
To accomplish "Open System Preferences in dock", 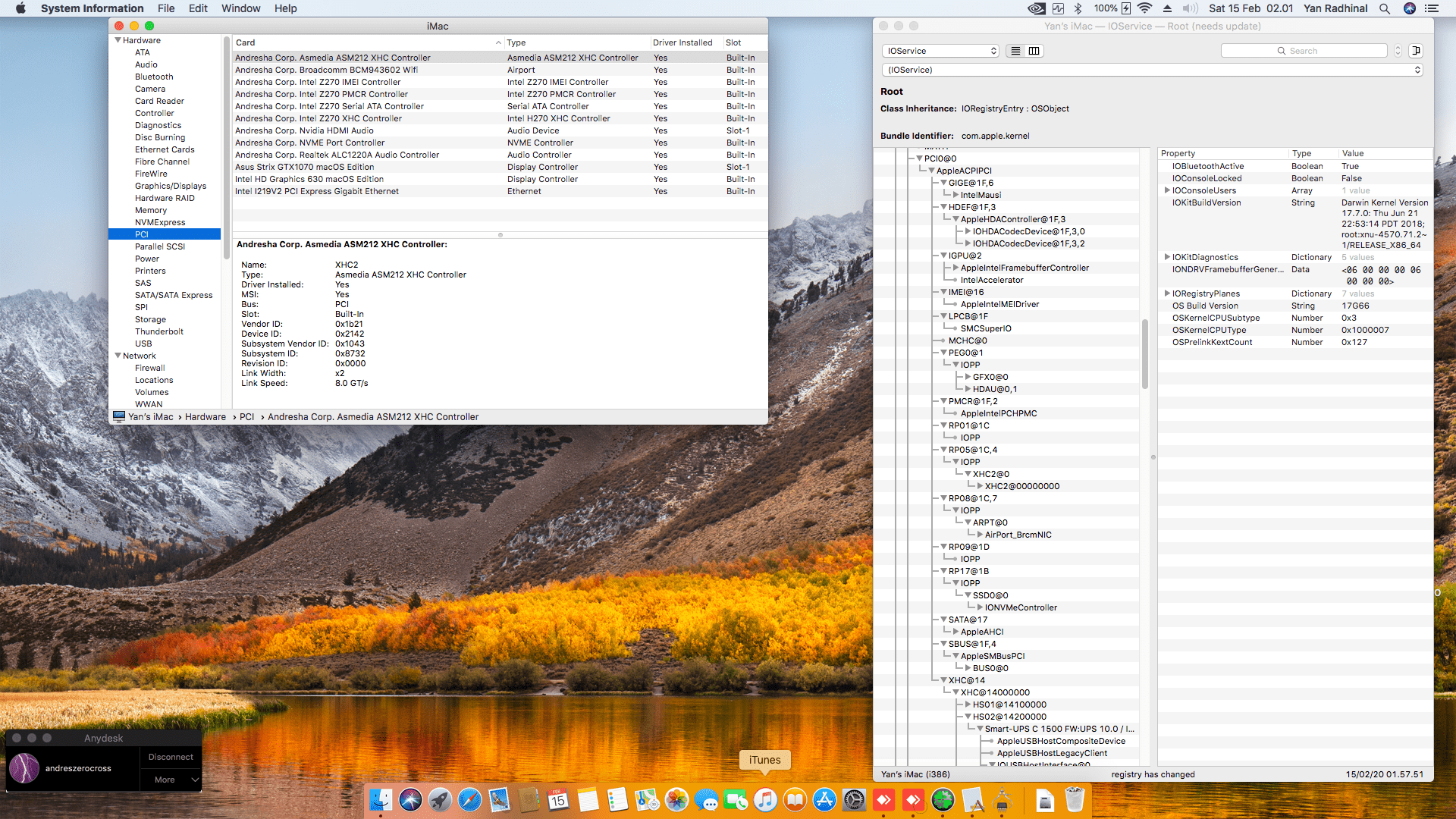I will (x=854, y=800).
